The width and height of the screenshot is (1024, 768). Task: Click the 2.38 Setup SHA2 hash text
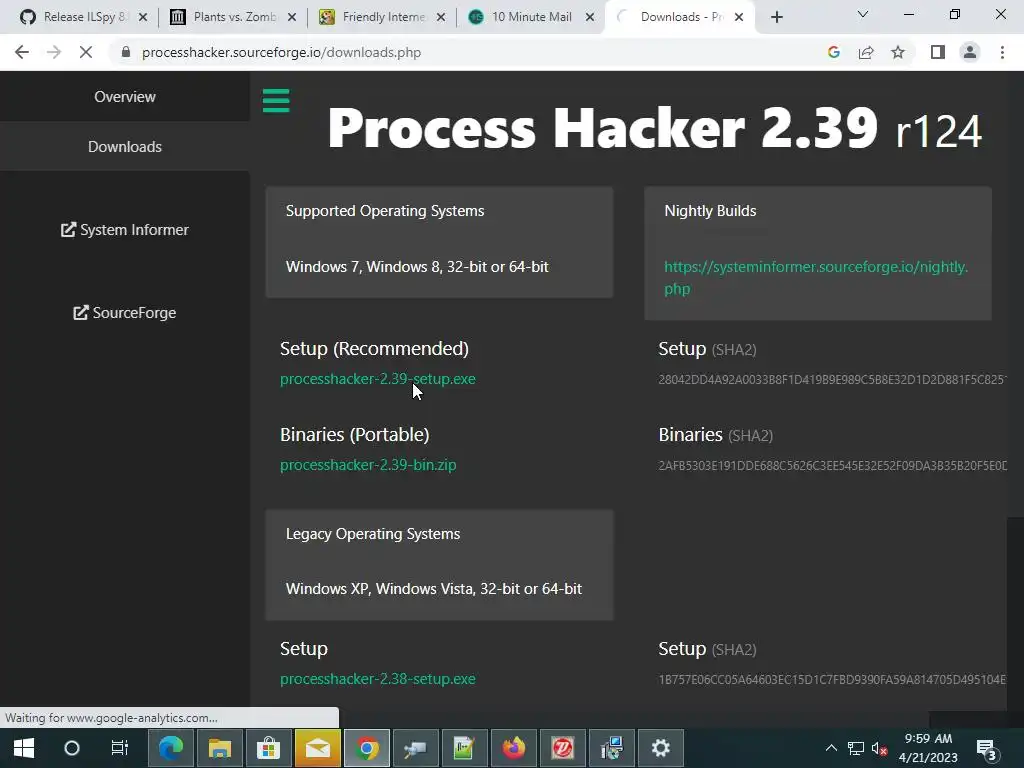point(832,680)
